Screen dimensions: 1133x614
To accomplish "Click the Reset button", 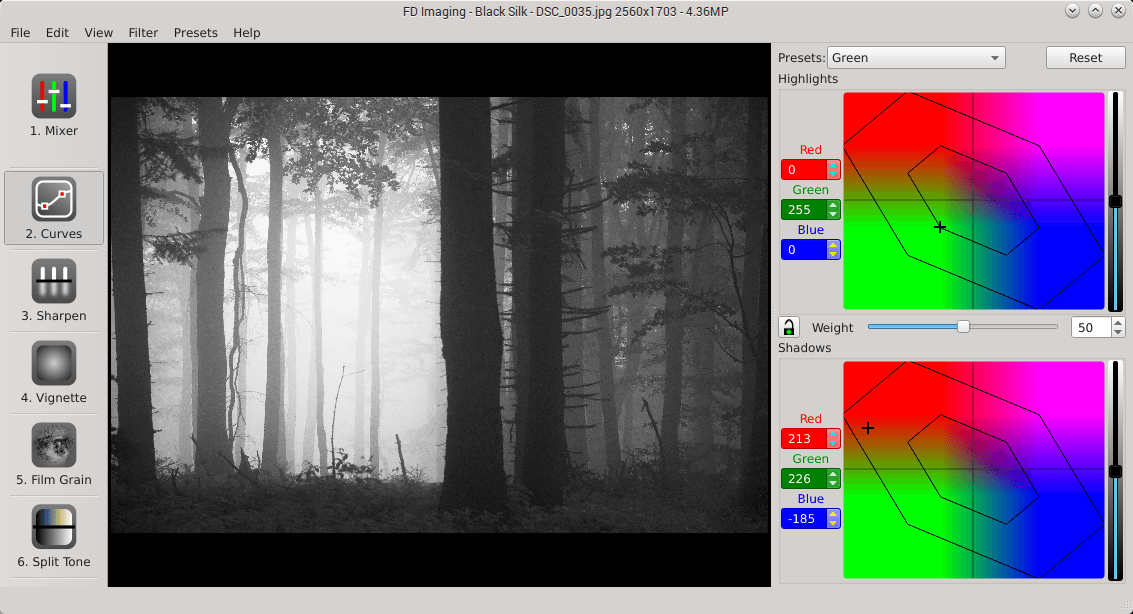I will [x=1085, y=58].
